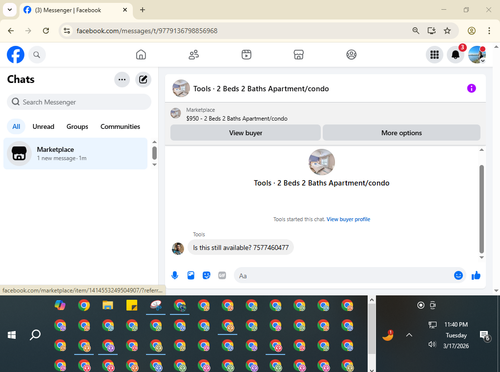
Task: Open Windows taskbar search magnifier
Action: [x=35, y=335]
